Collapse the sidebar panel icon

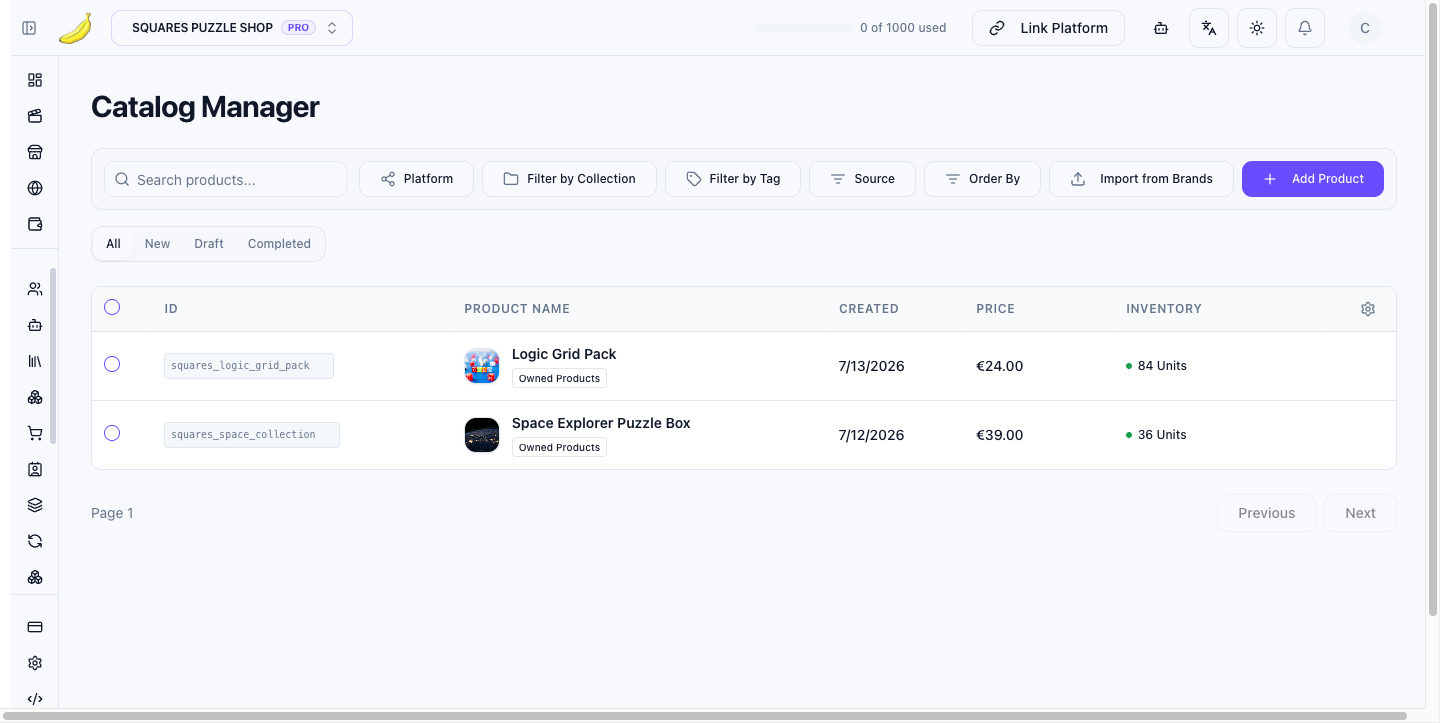pos(29,28)
